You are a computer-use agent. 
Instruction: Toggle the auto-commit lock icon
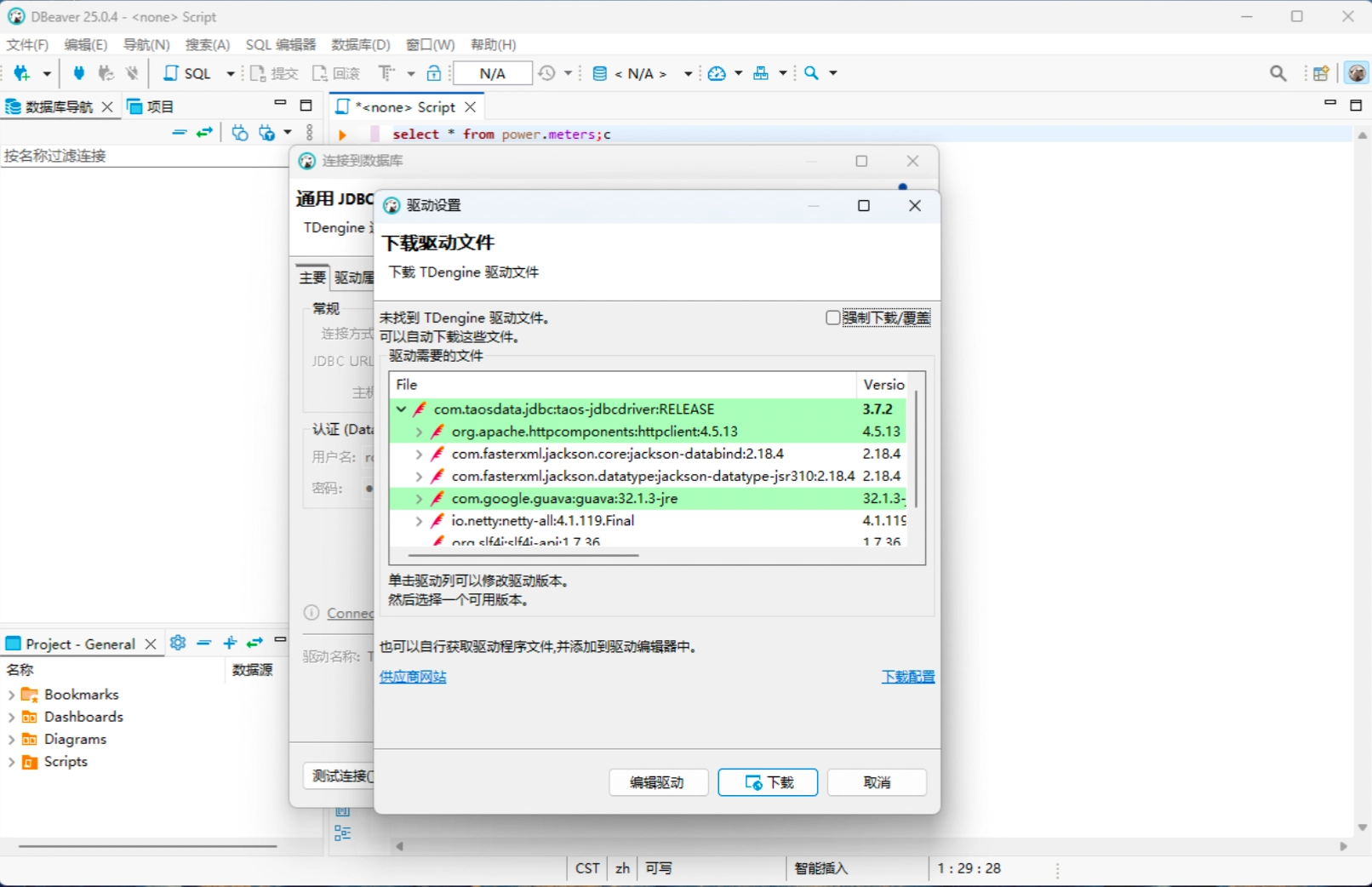(x=434, y=74)
